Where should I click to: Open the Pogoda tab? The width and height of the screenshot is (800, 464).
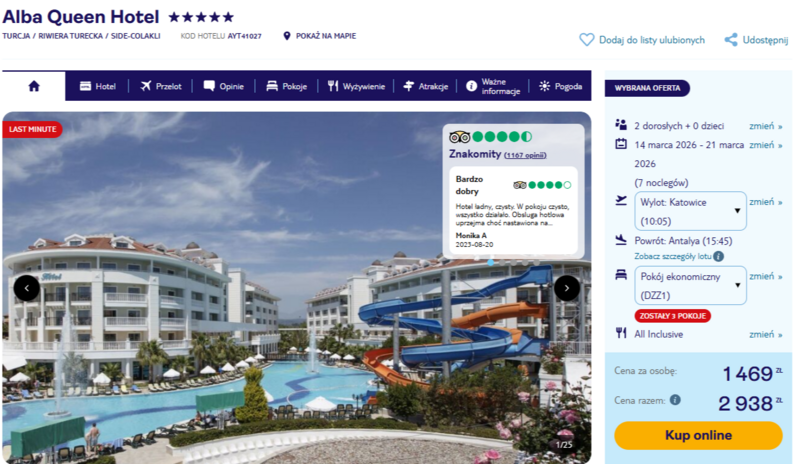click(561, 86)
